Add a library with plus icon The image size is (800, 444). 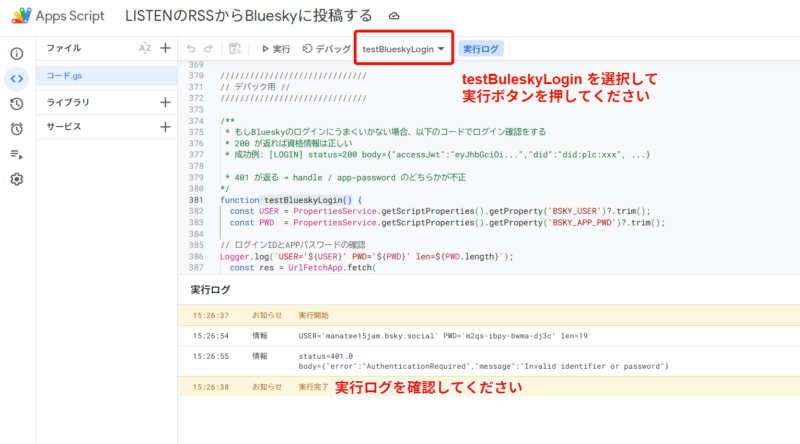coord(165,102)
